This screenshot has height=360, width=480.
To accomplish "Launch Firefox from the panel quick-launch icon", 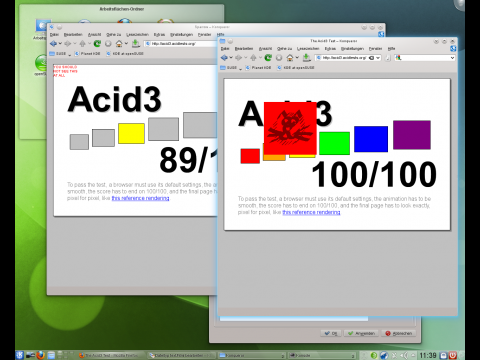I will (40, 355).
